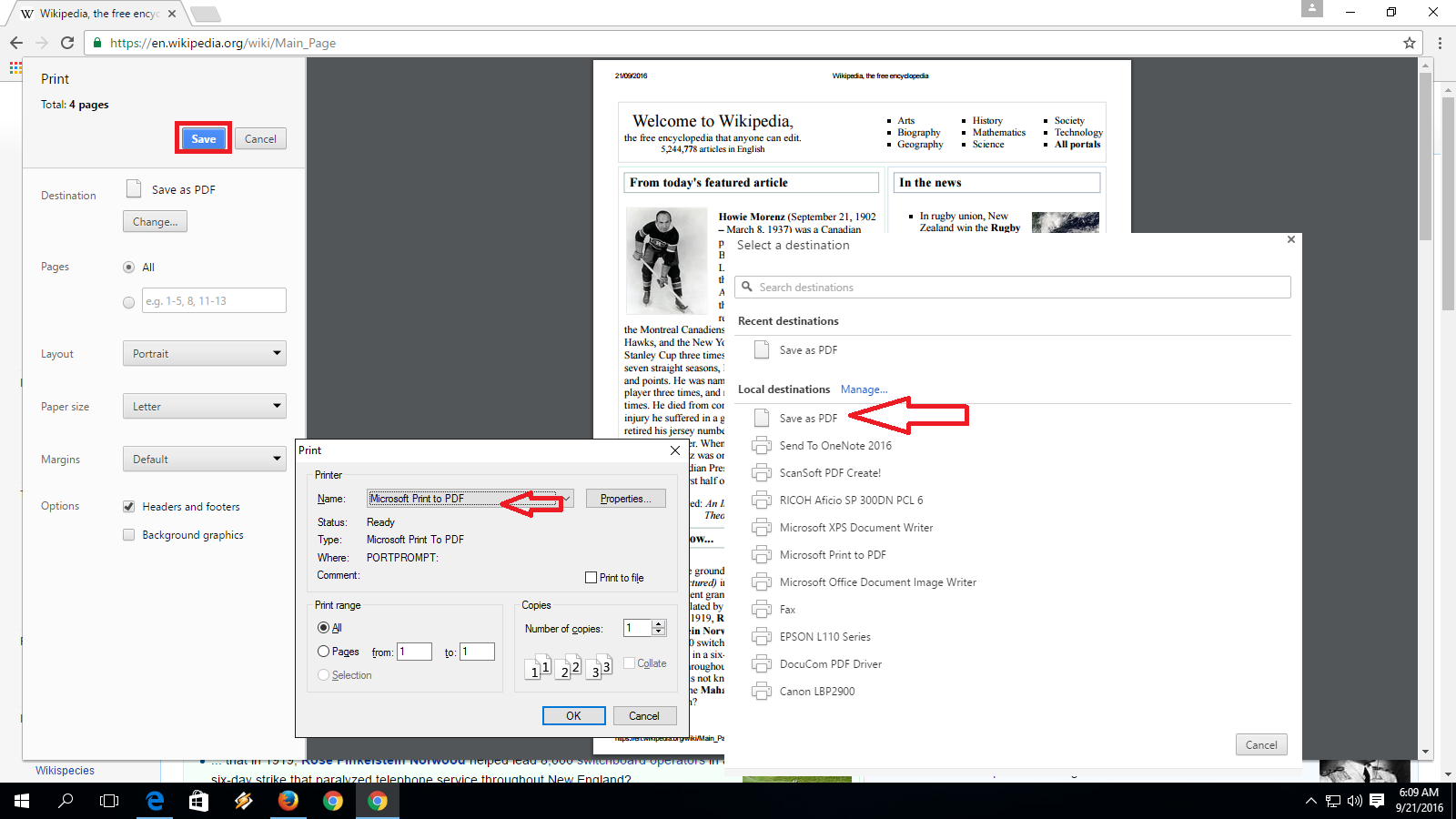Switch to the Wikipedia browser tab

97,14
